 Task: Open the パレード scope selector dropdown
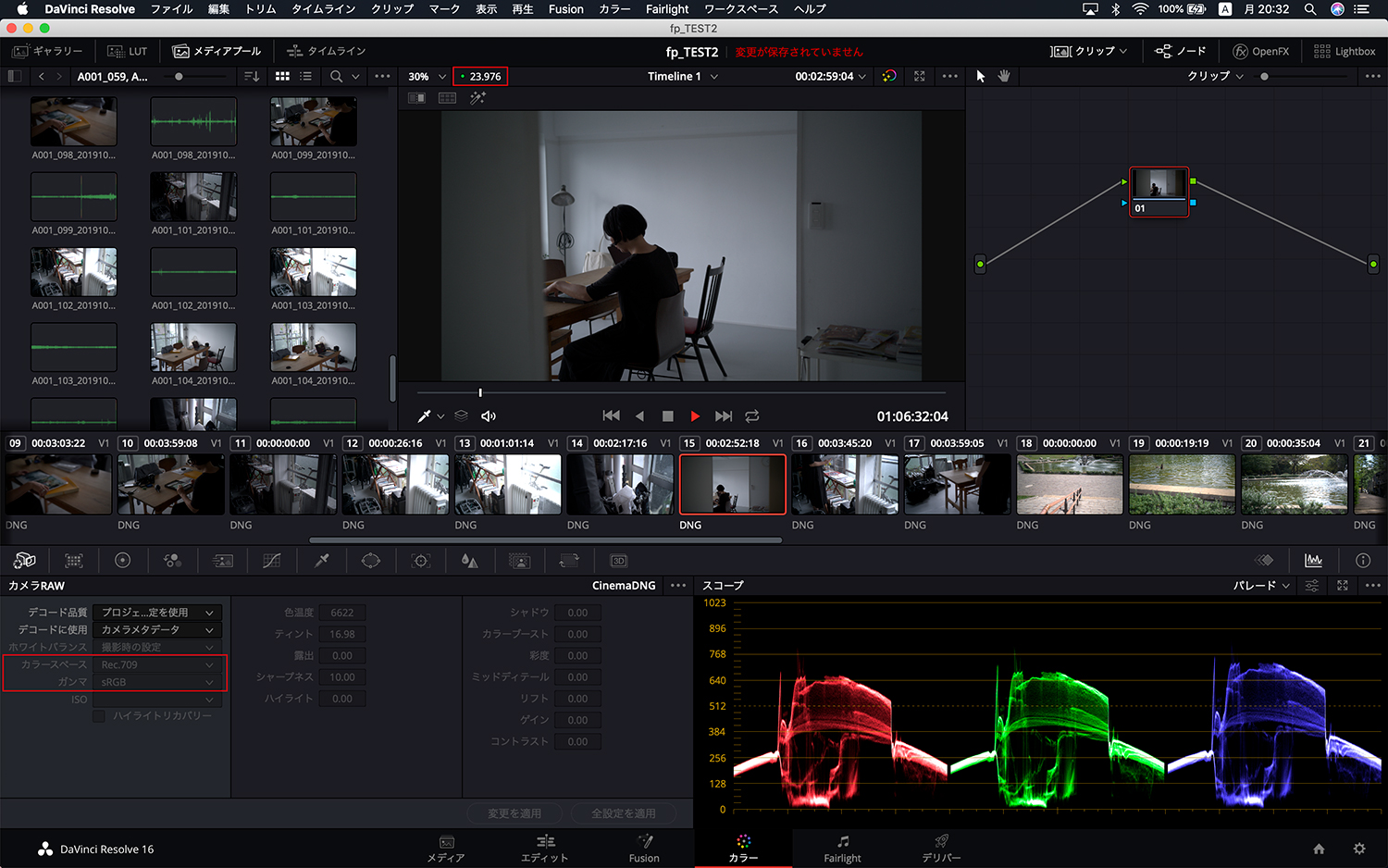coord(1260,585)
